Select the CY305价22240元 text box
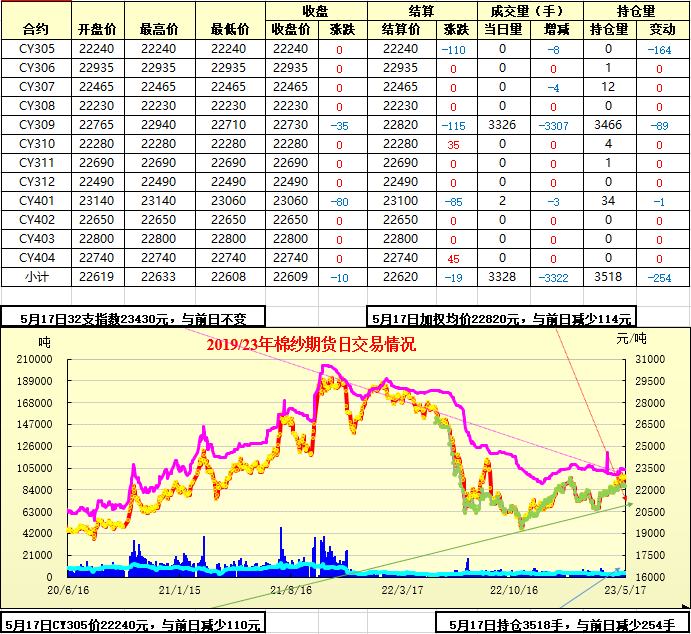The width and height of the screenshot is (691, 634). click(x=132, y=624)
